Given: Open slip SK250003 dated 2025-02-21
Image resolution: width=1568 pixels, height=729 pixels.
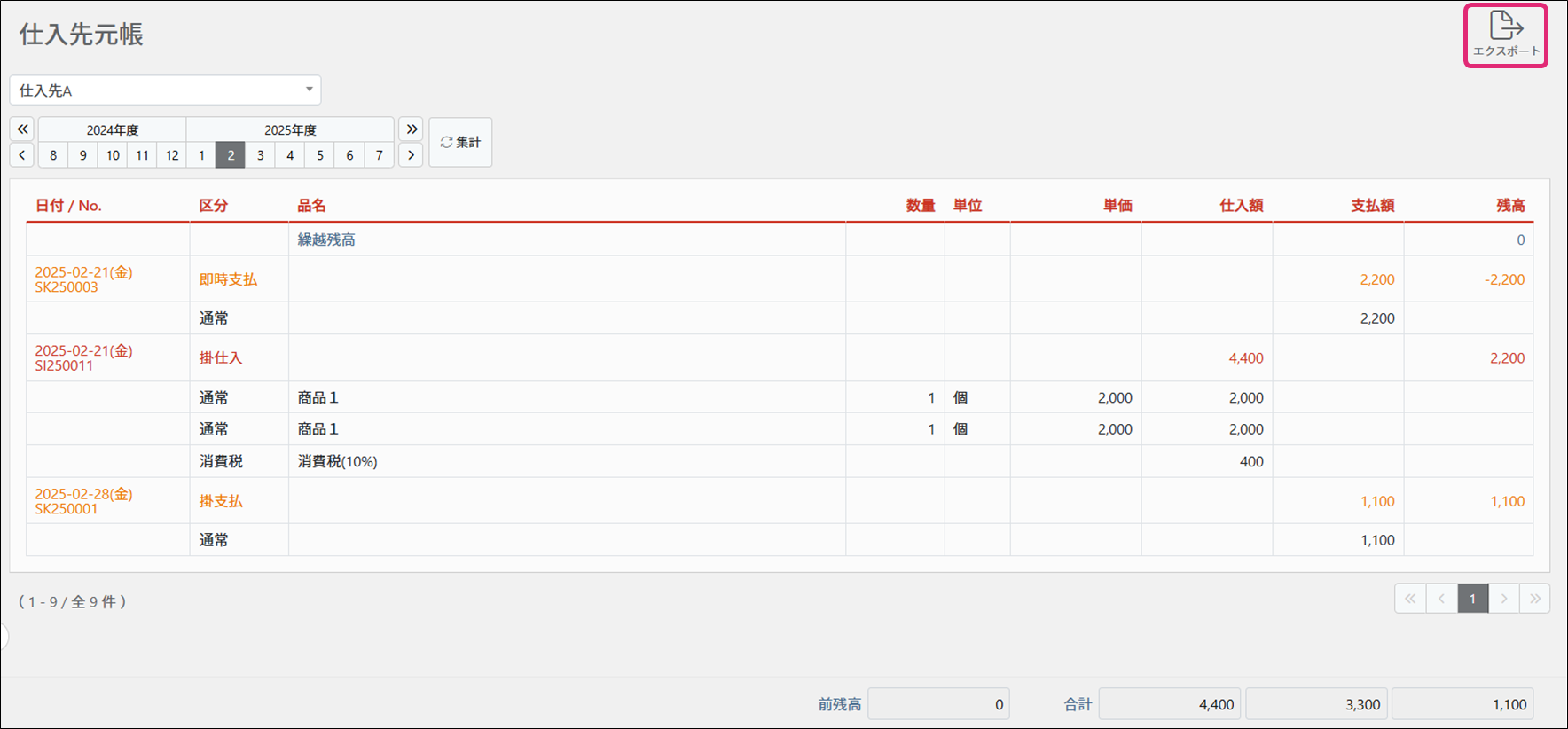Looking at the screenshot, I should 67,287.
